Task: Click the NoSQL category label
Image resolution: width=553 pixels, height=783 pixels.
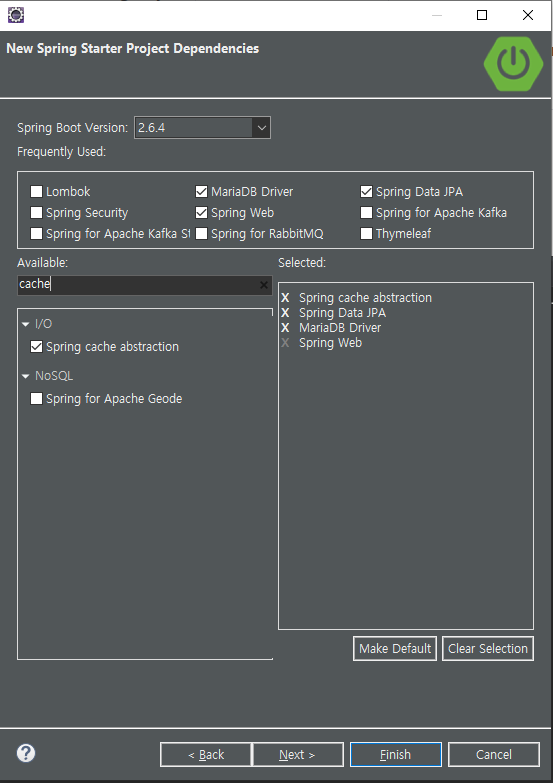Action: 54,376
